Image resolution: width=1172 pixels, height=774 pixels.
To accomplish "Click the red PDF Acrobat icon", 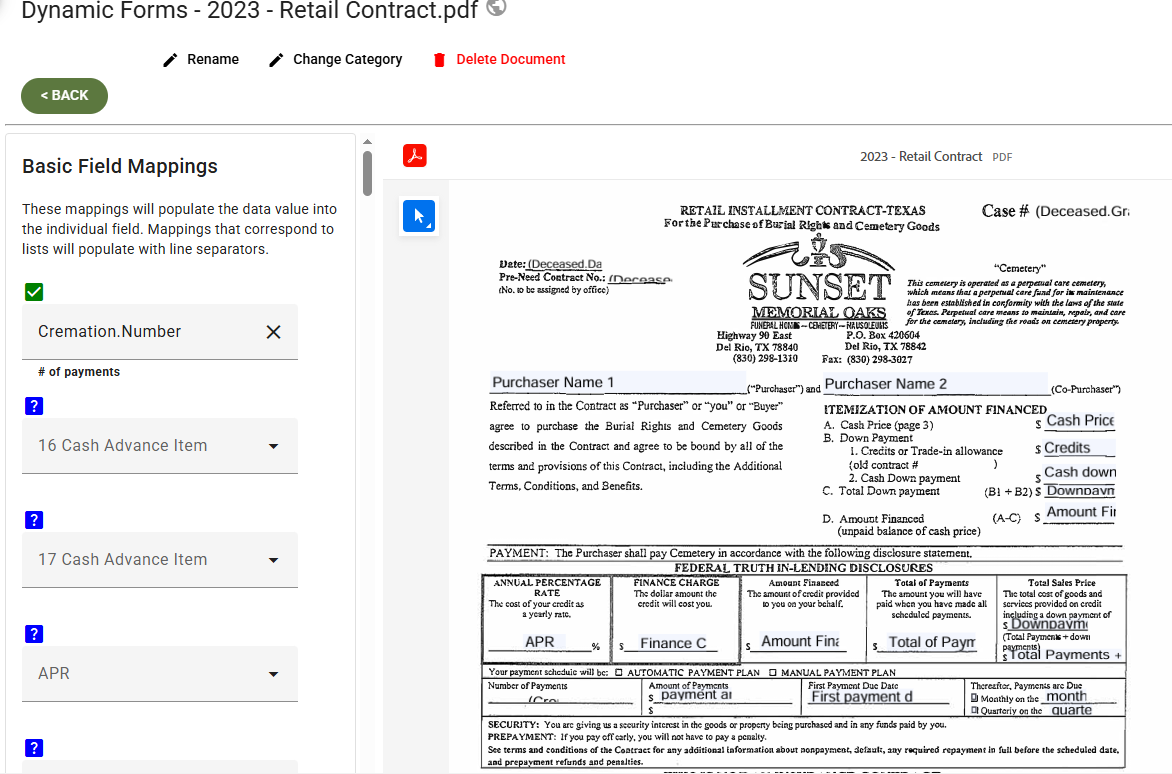I will 415,155.
